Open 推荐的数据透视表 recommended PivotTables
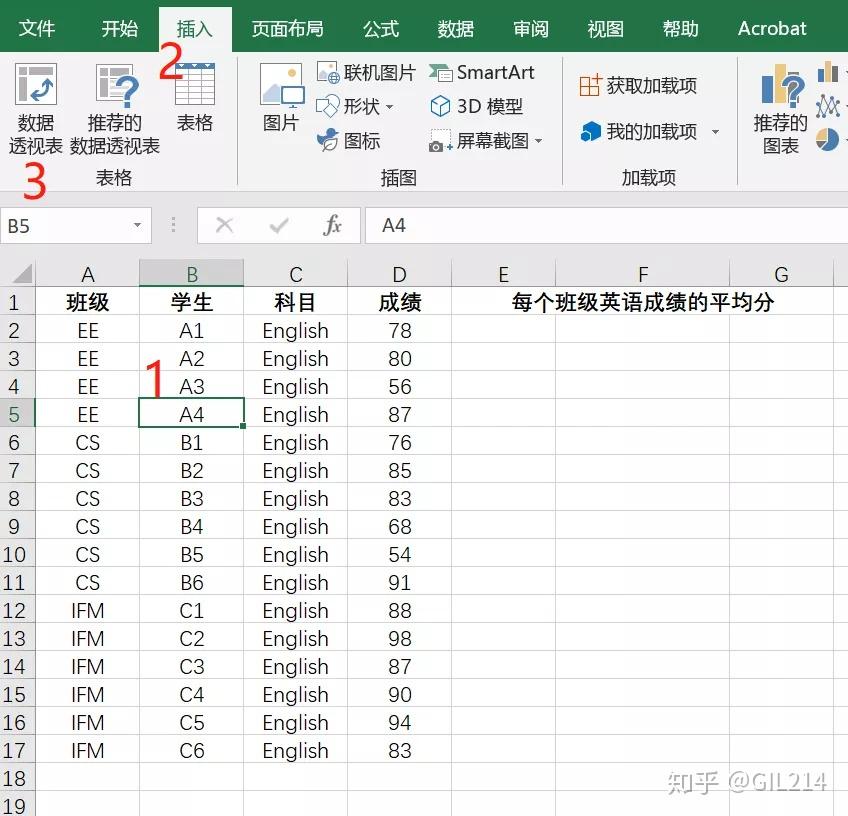Viewport: 848px width, 816px height. point(115,109)
